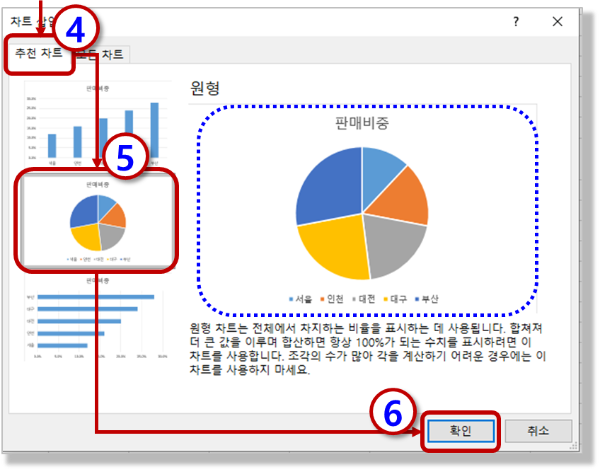The image size is (600, 470).
Task: Click the 부산 legend entry
Action: (427, 299)
